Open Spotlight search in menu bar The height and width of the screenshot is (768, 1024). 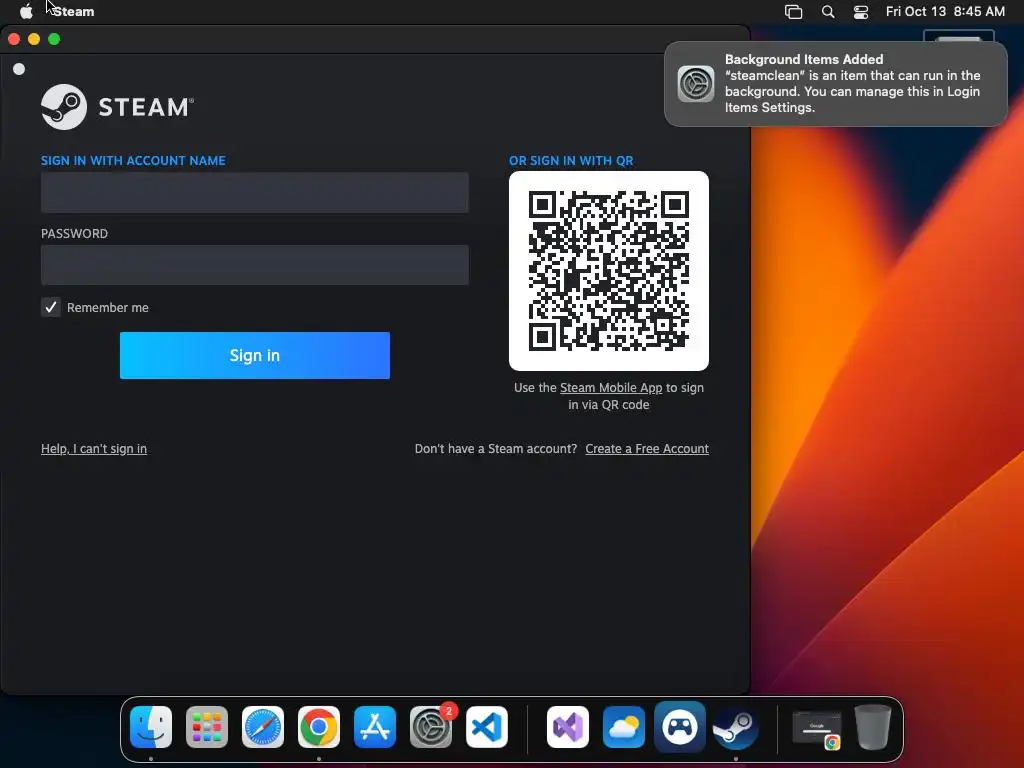[827, 11]
